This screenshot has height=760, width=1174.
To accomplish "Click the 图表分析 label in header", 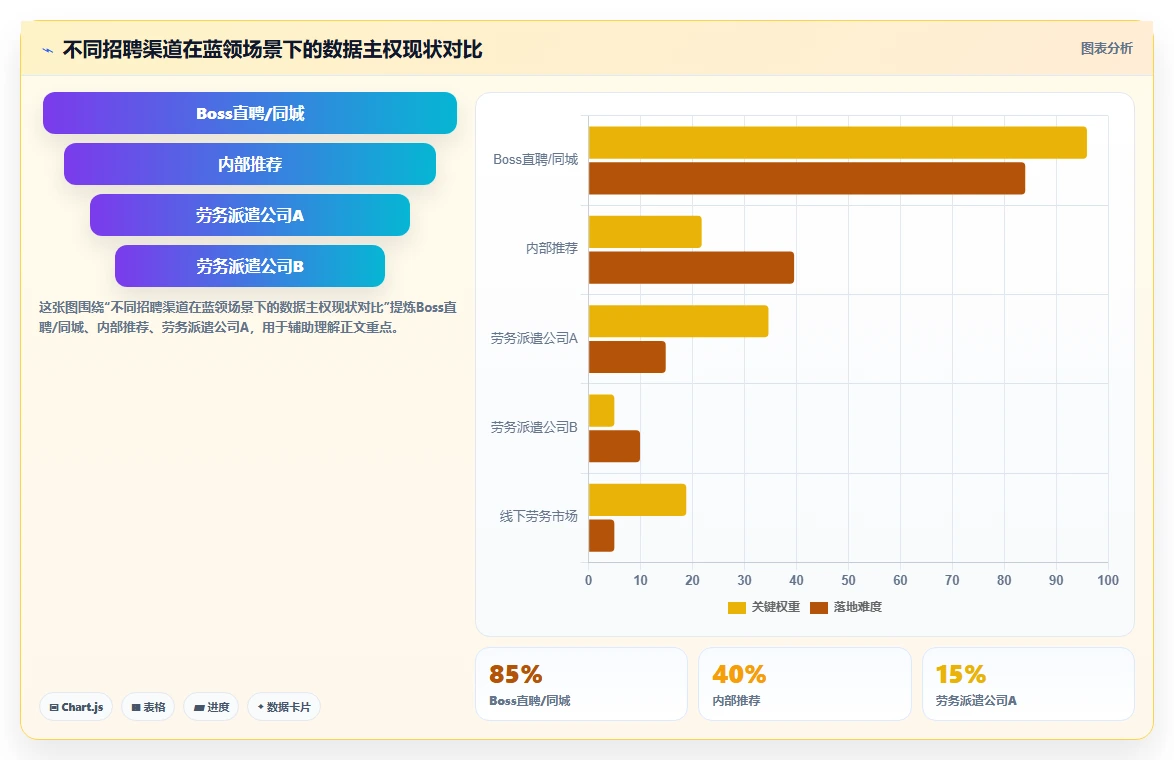I will tap(1106, 49).
